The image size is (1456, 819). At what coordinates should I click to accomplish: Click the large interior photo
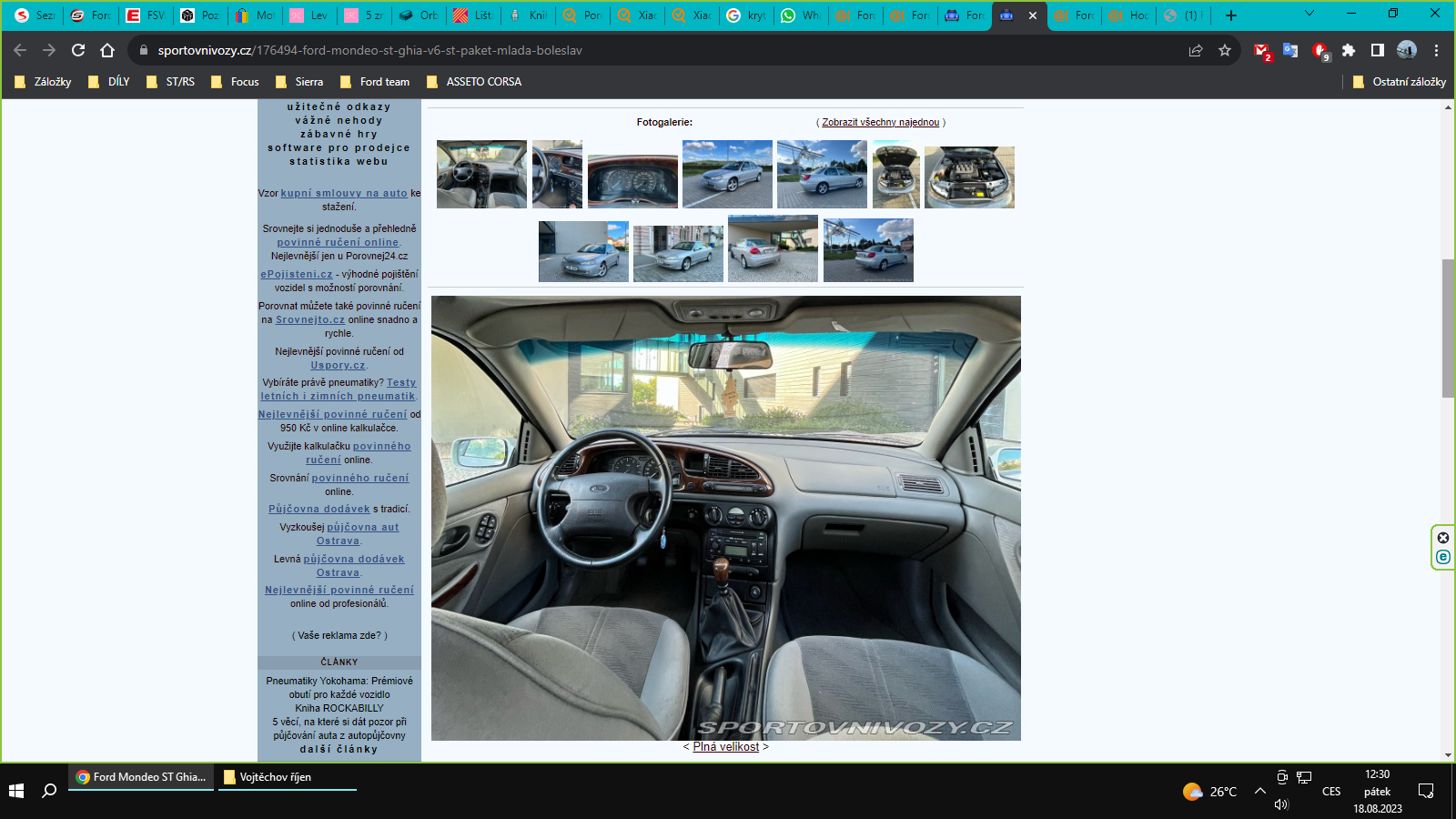tap(726, 518)
